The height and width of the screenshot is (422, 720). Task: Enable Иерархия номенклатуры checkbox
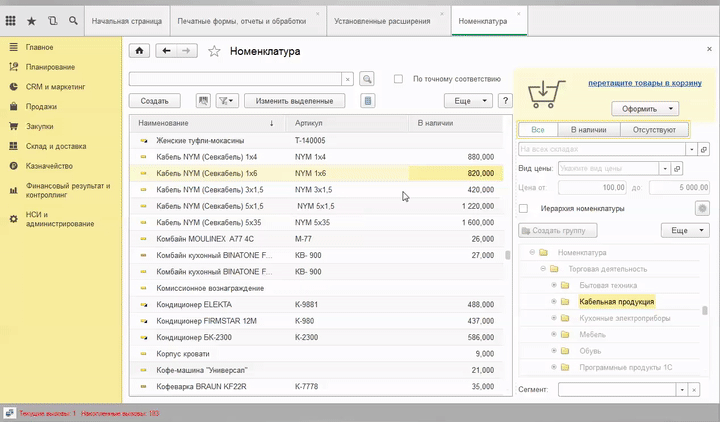(x=523, y=208)
